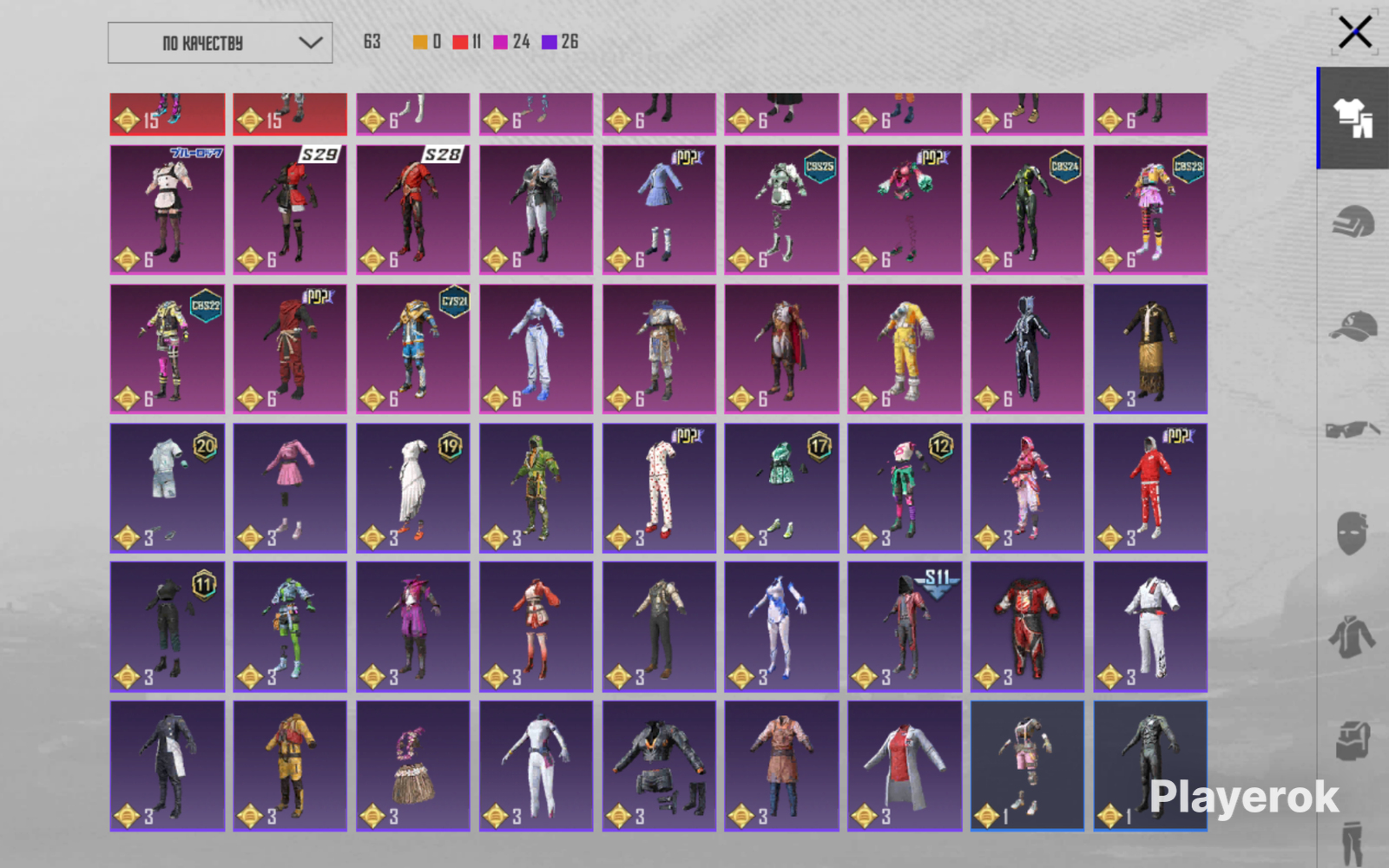Viewport: 1389px width, 868px height.
Task: Select the CBS22 yellow-pink outfit
Action: pos(168,349)
